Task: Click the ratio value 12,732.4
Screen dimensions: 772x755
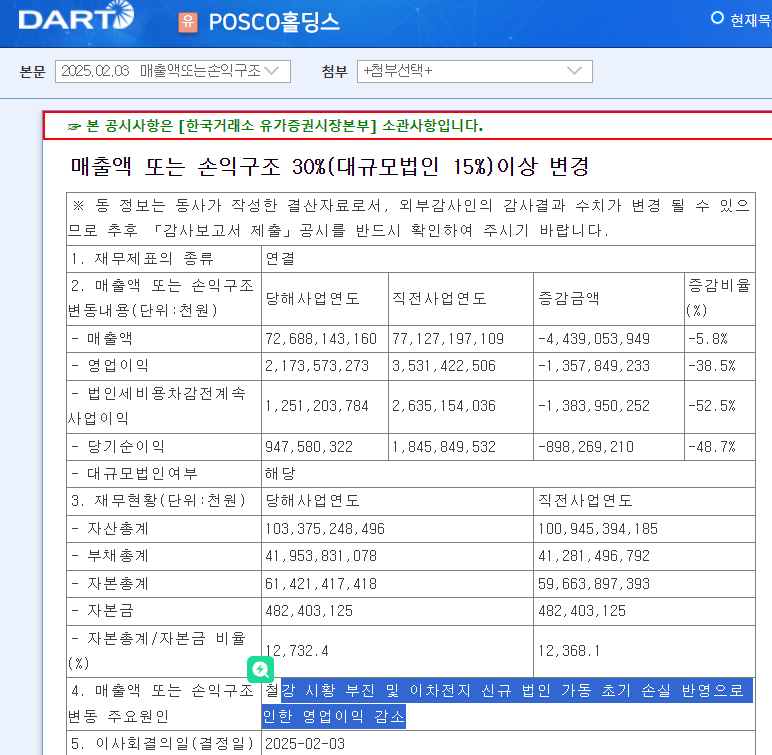Action: [297, 651]
